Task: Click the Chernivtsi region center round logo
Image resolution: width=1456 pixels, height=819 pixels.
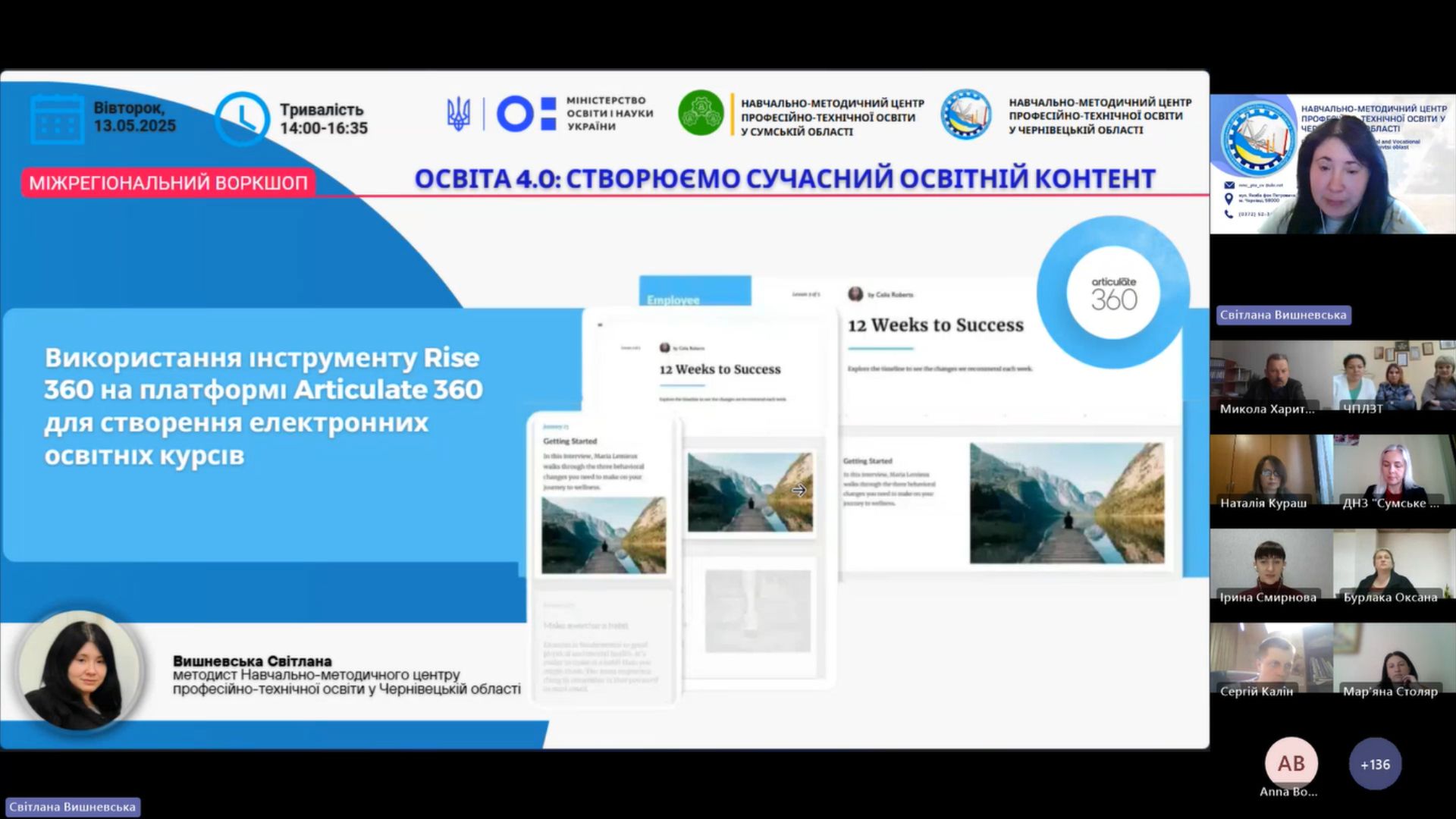Action: click(x=966, y=115)
